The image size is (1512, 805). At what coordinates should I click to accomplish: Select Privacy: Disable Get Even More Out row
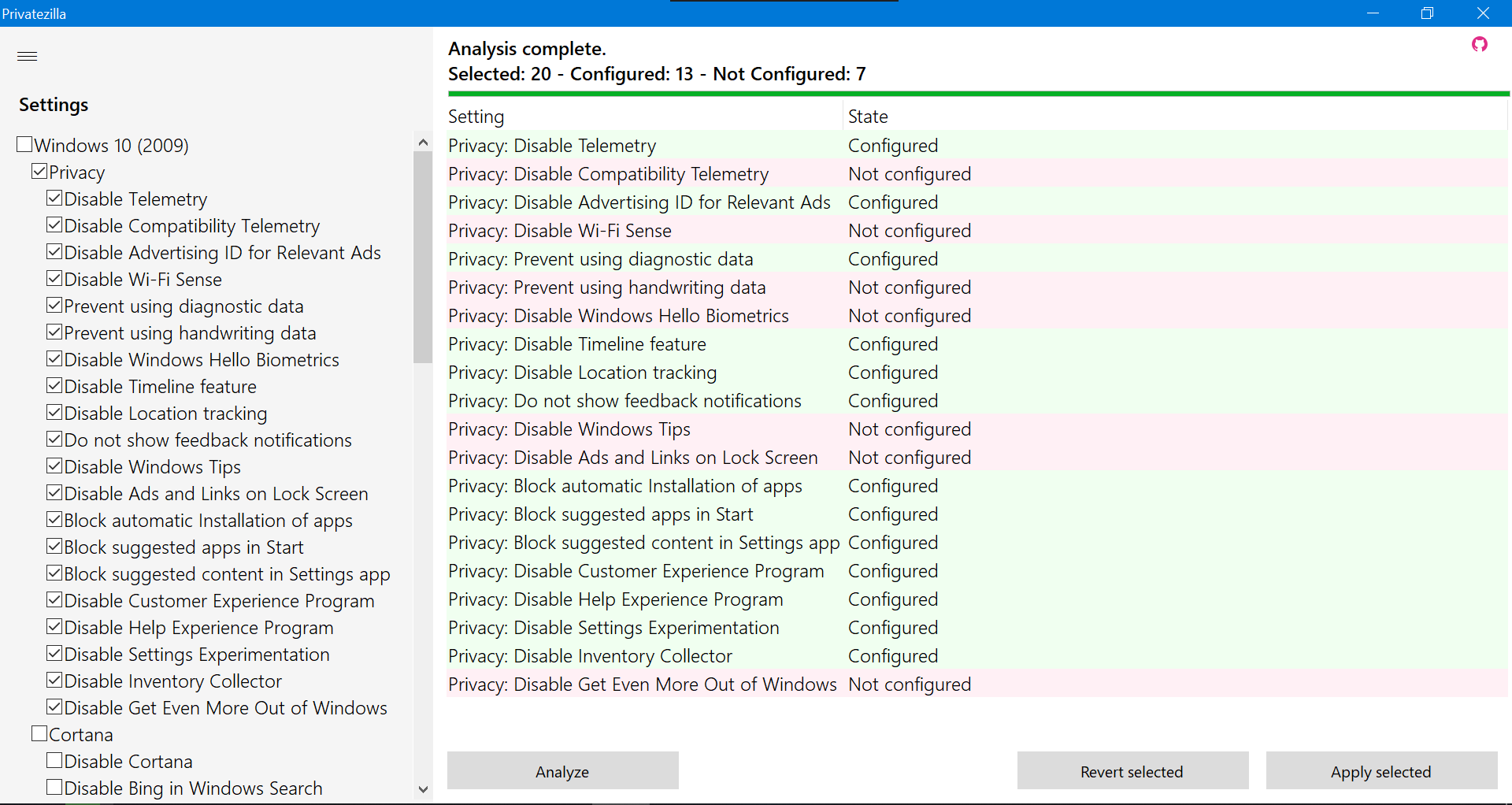coord(977,684)
